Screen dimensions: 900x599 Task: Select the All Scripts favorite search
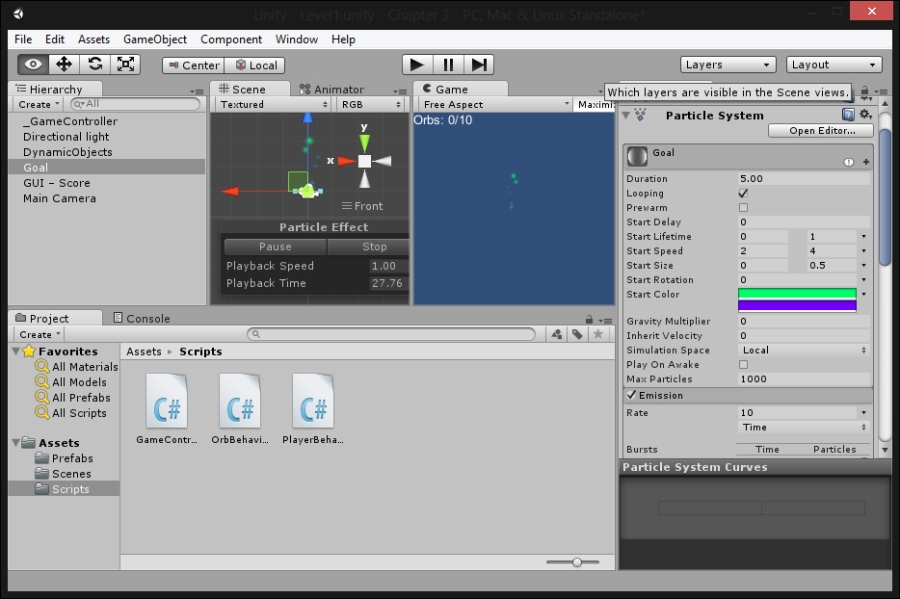(71, 413)
